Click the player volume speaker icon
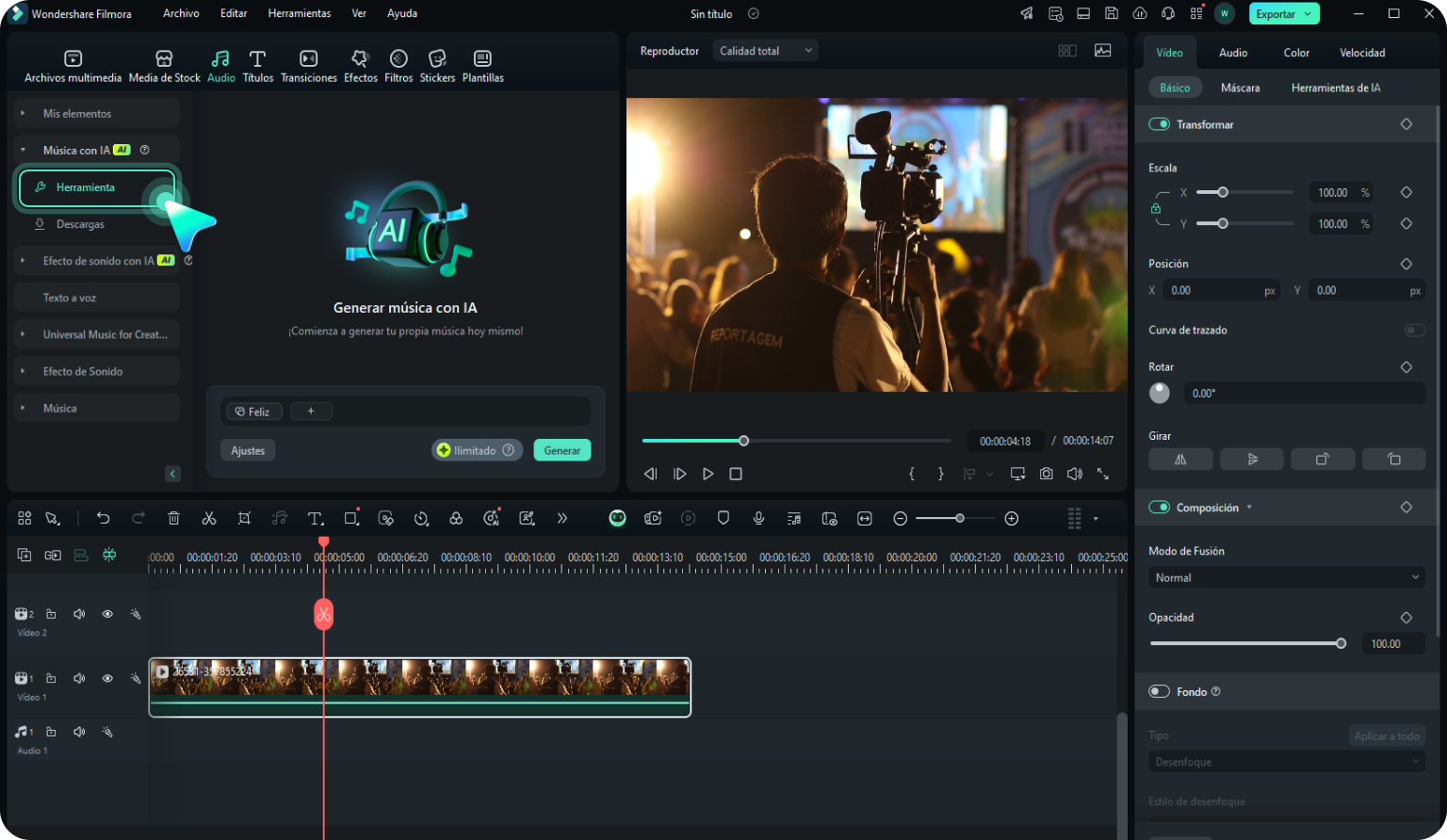This screenshot has width=1447, height=840. click(x=1075, y=474)
